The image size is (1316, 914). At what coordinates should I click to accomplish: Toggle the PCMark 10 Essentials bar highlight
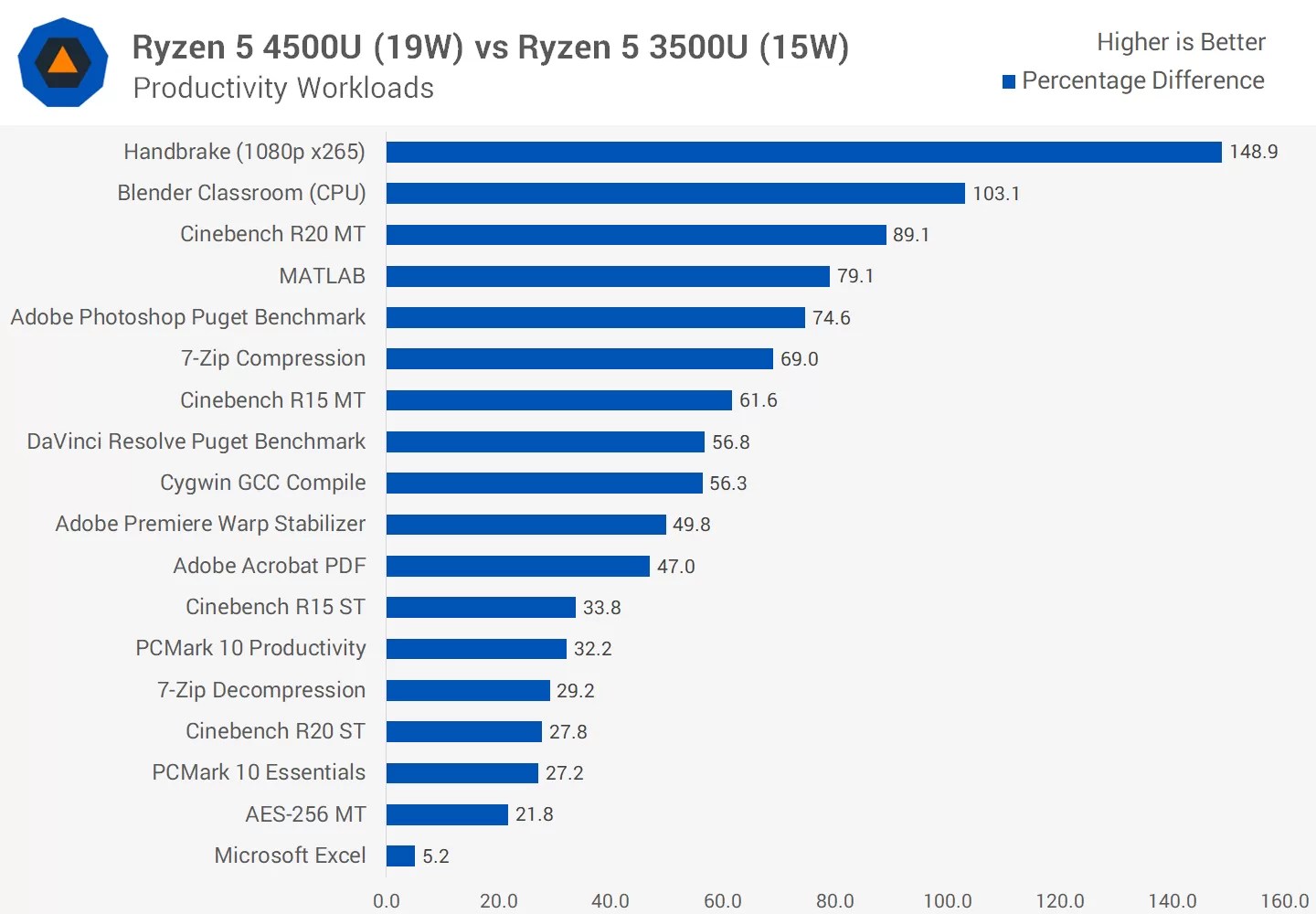click(462, 772)
